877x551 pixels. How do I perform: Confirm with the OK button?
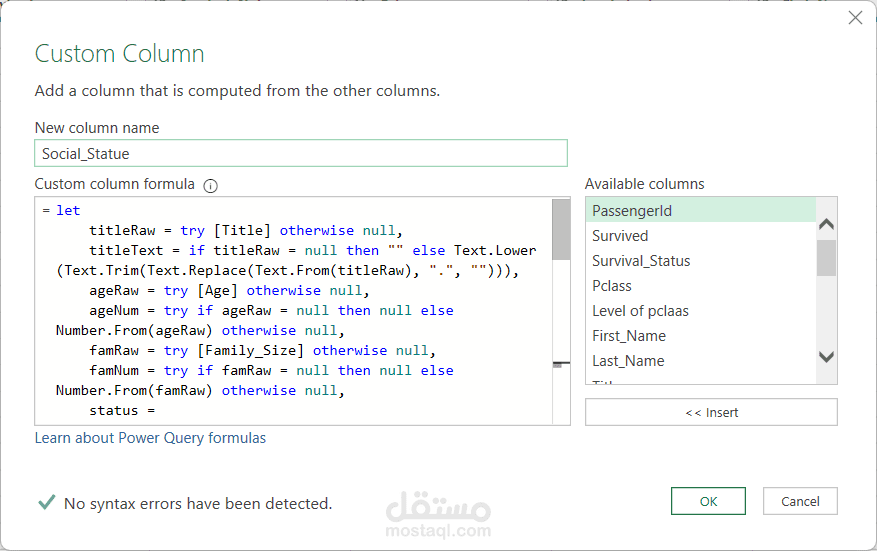point(708,501)
